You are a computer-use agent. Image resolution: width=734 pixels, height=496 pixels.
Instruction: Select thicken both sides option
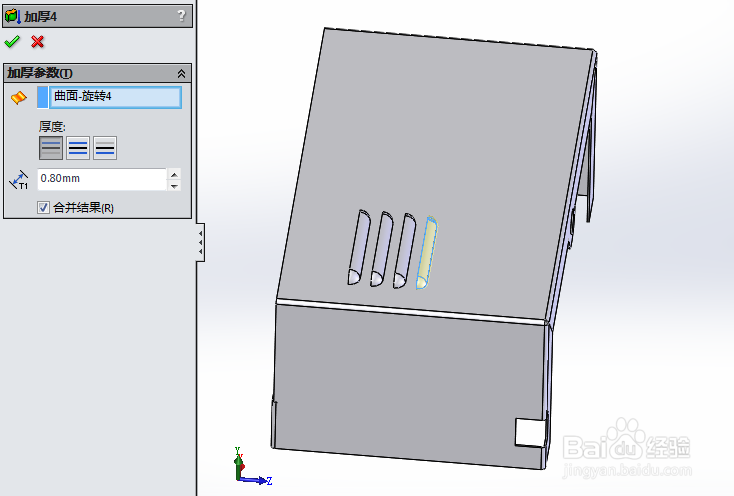(78, 148)
